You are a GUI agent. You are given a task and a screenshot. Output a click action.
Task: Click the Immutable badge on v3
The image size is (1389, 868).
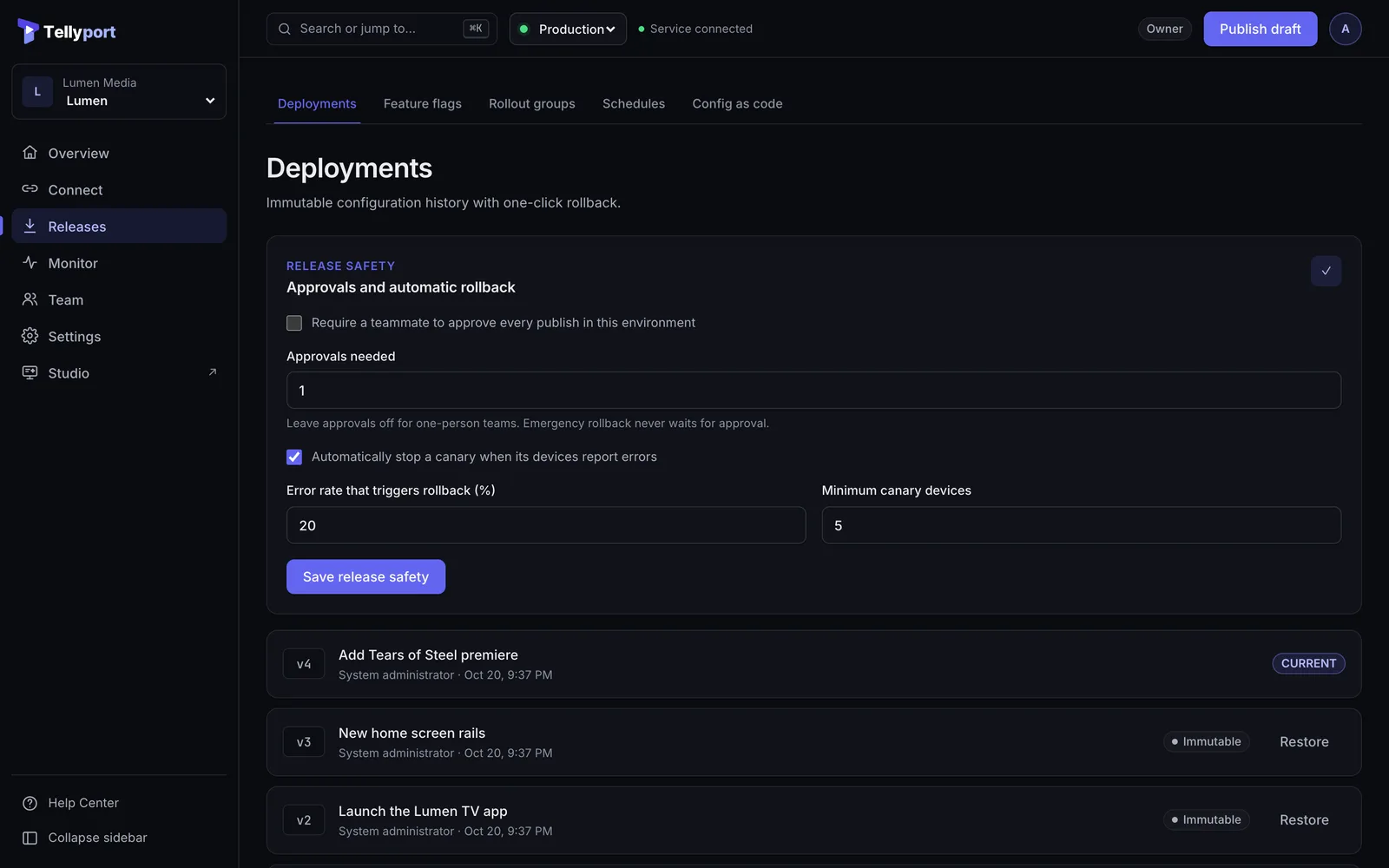[x=1206, y=741]
